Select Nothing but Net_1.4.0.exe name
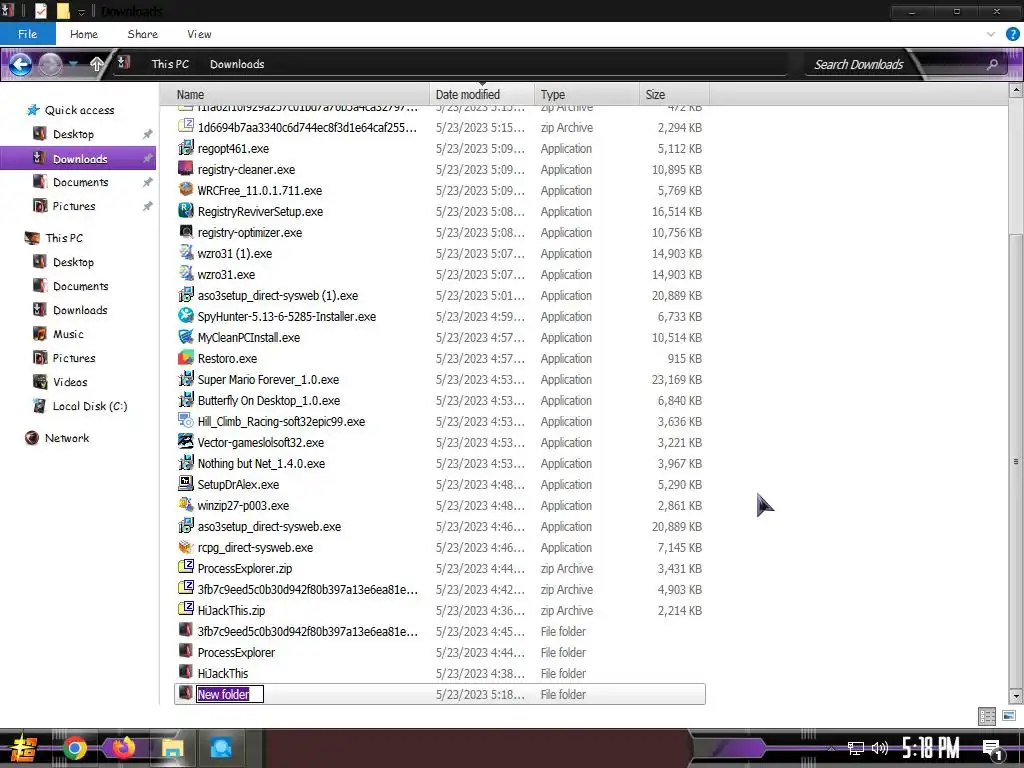This screenshot has height=768, width=1024. tap(261, 463)
